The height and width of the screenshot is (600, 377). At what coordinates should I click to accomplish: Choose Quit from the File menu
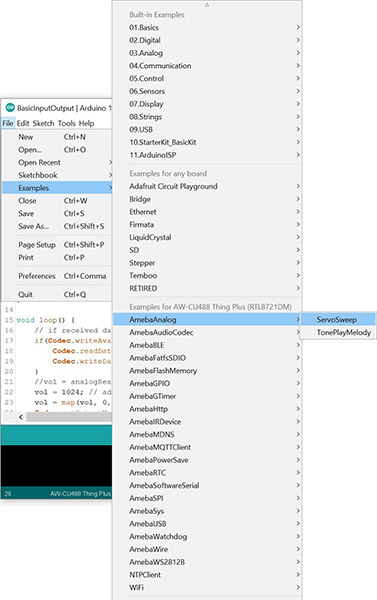[57, 294]
